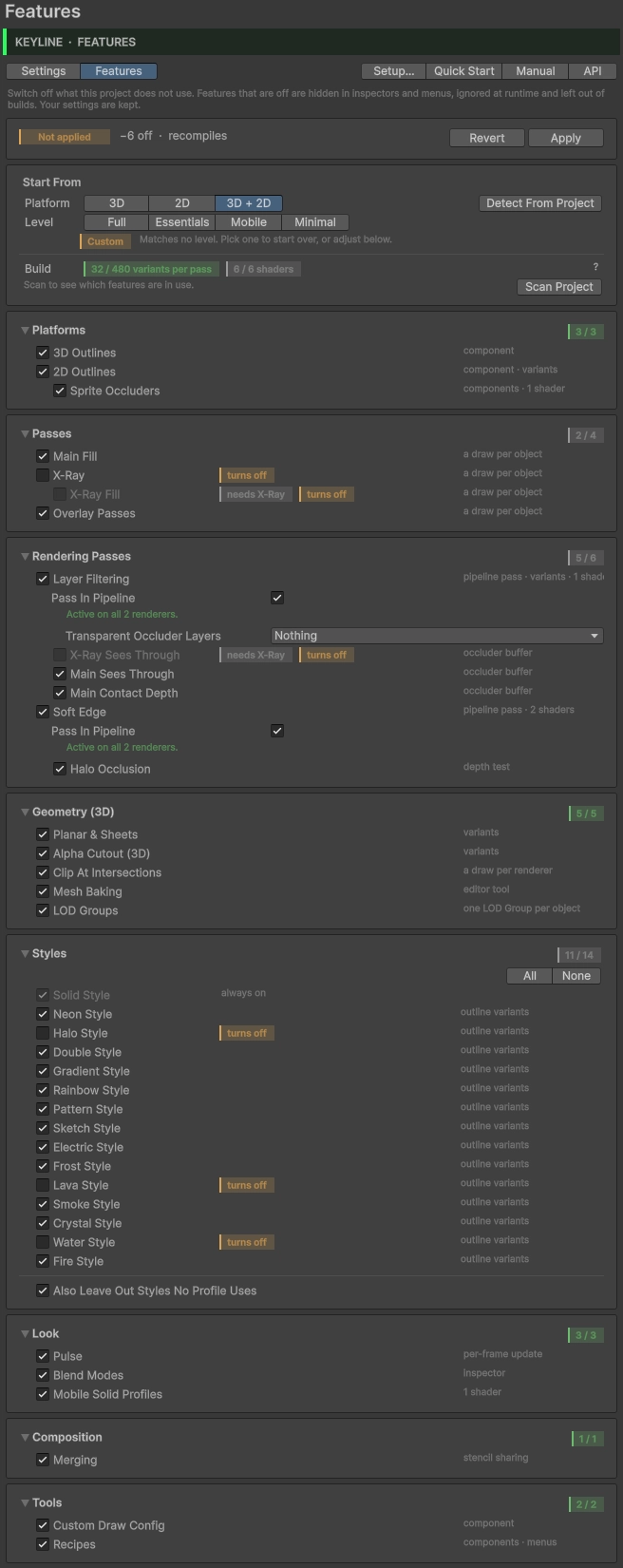The image size is (623, 1568).
Task: Toggle the 2D Outlines checkbox
Action: pos(43,372)
